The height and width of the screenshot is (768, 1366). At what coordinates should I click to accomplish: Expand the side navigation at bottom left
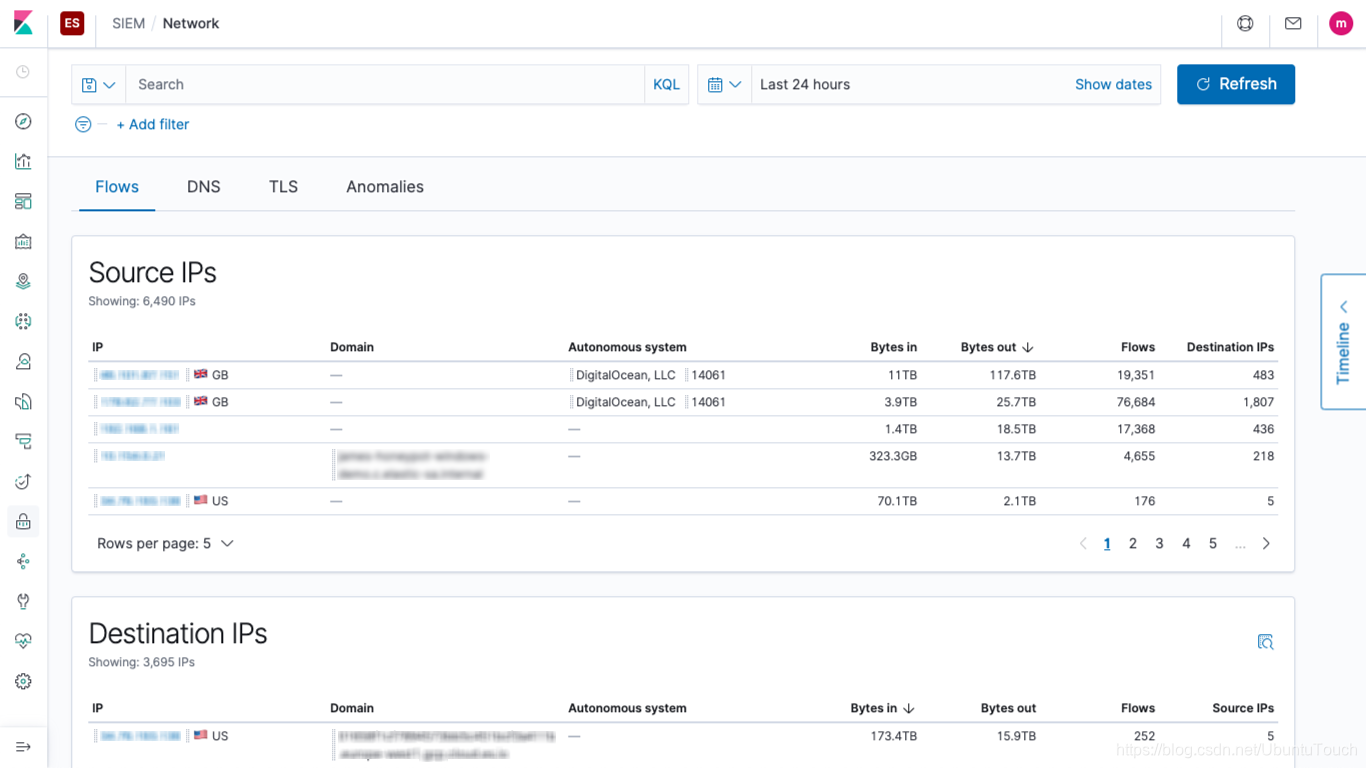click(23, 747)
